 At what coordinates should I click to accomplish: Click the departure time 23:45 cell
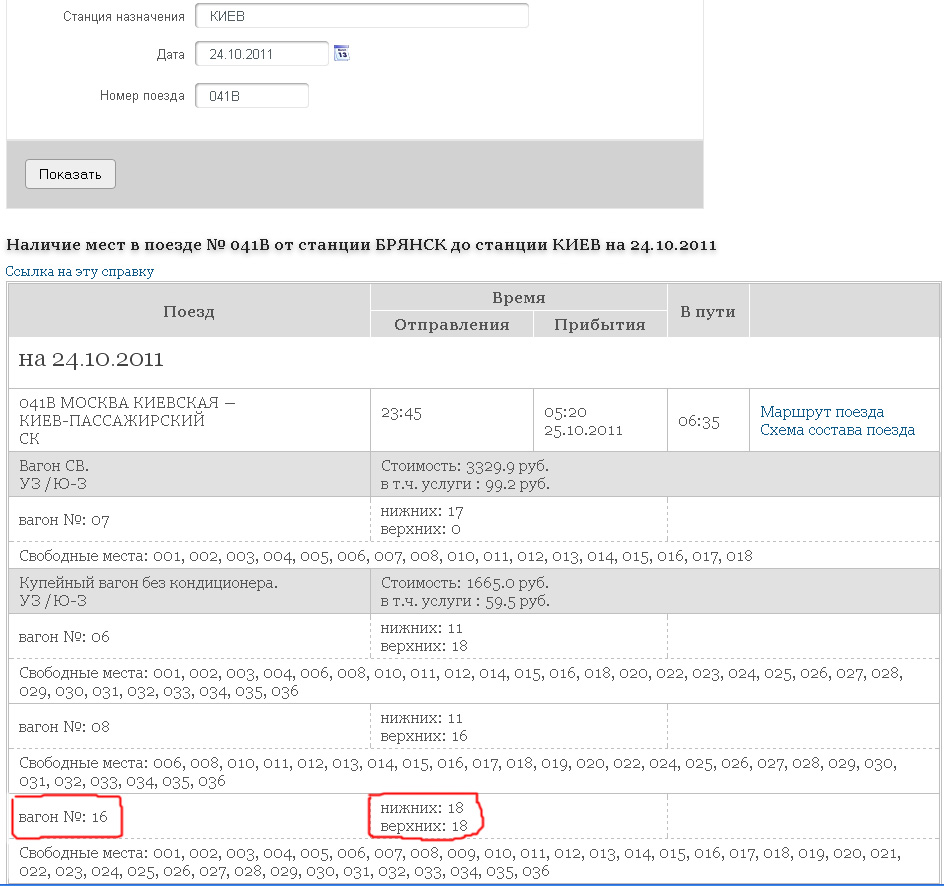(451, 412)
